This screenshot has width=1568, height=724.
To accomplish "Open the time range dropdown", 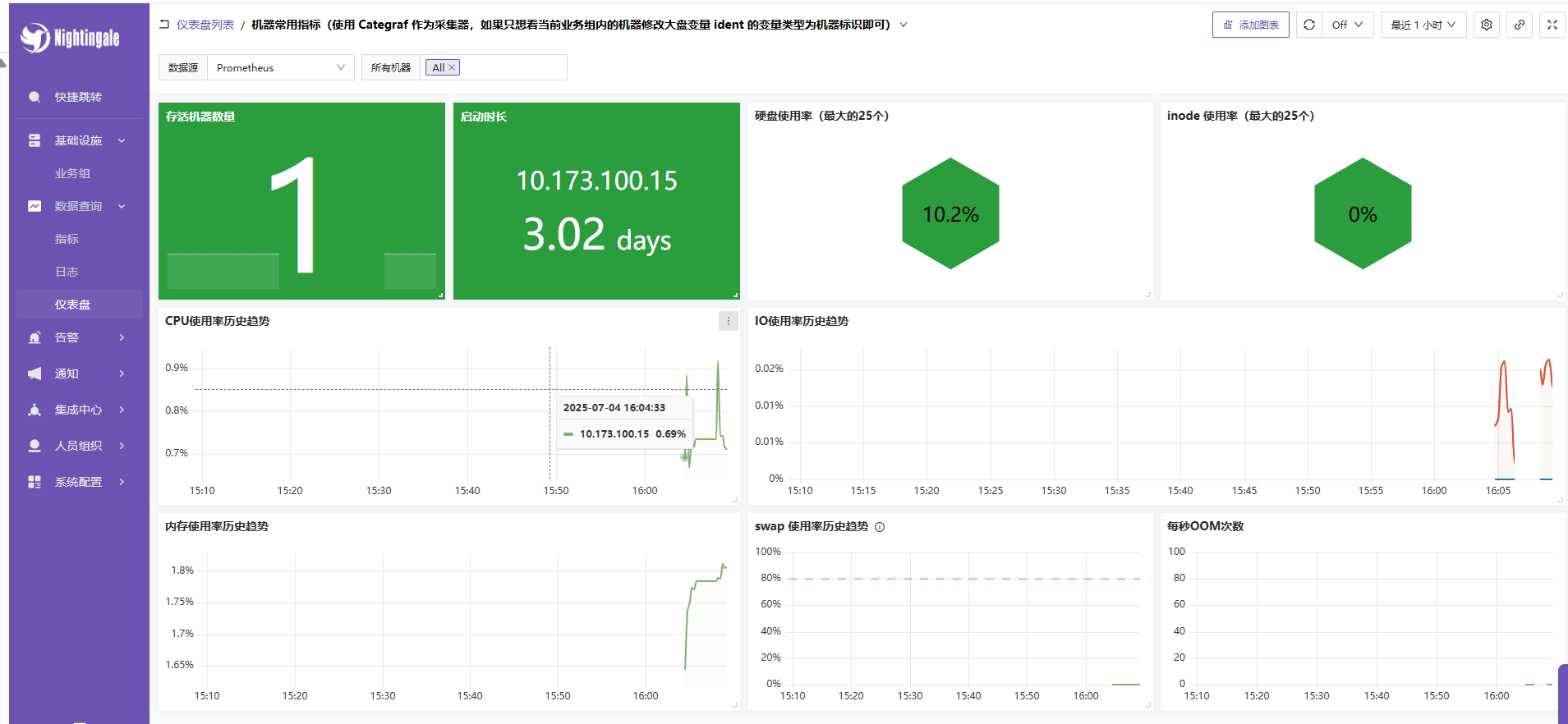I will click(x=1423, y=25).
